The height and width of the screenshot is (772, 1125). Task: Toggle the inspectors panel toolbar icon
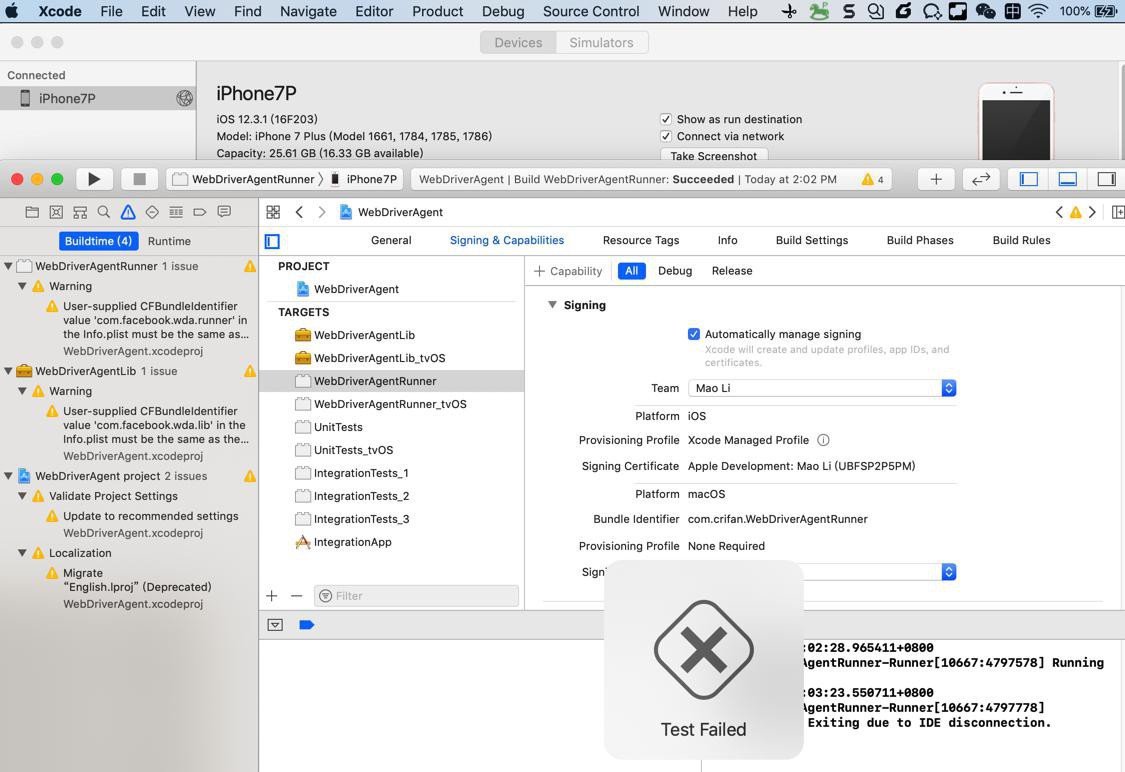click(x=1106, y=179)
